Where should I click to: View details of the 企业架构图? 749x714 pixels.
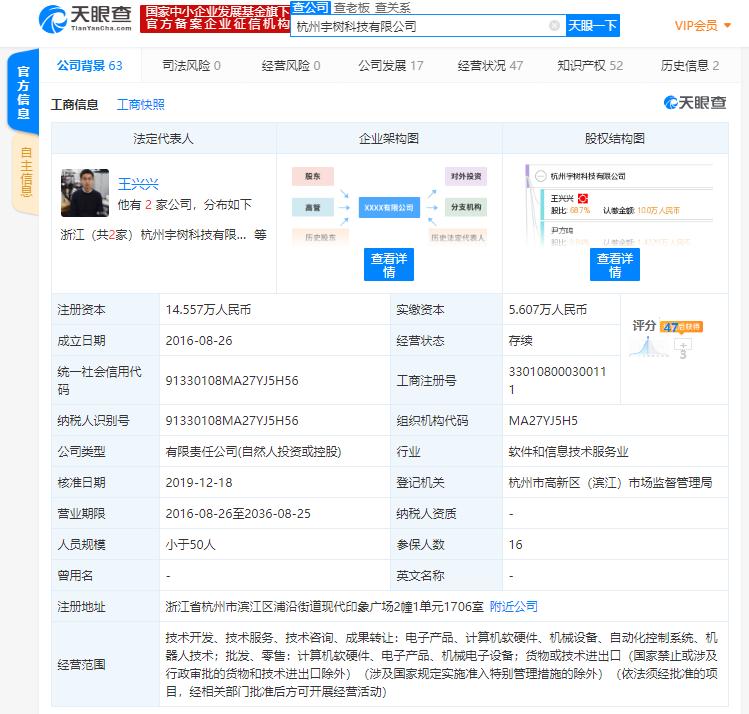point(389,265)
